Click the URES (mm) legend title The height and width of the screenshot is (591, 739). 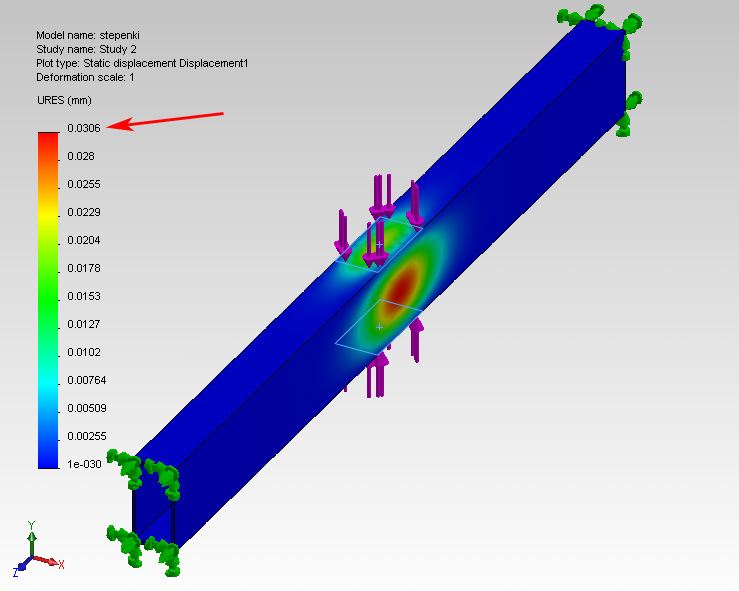coord(65,100)
